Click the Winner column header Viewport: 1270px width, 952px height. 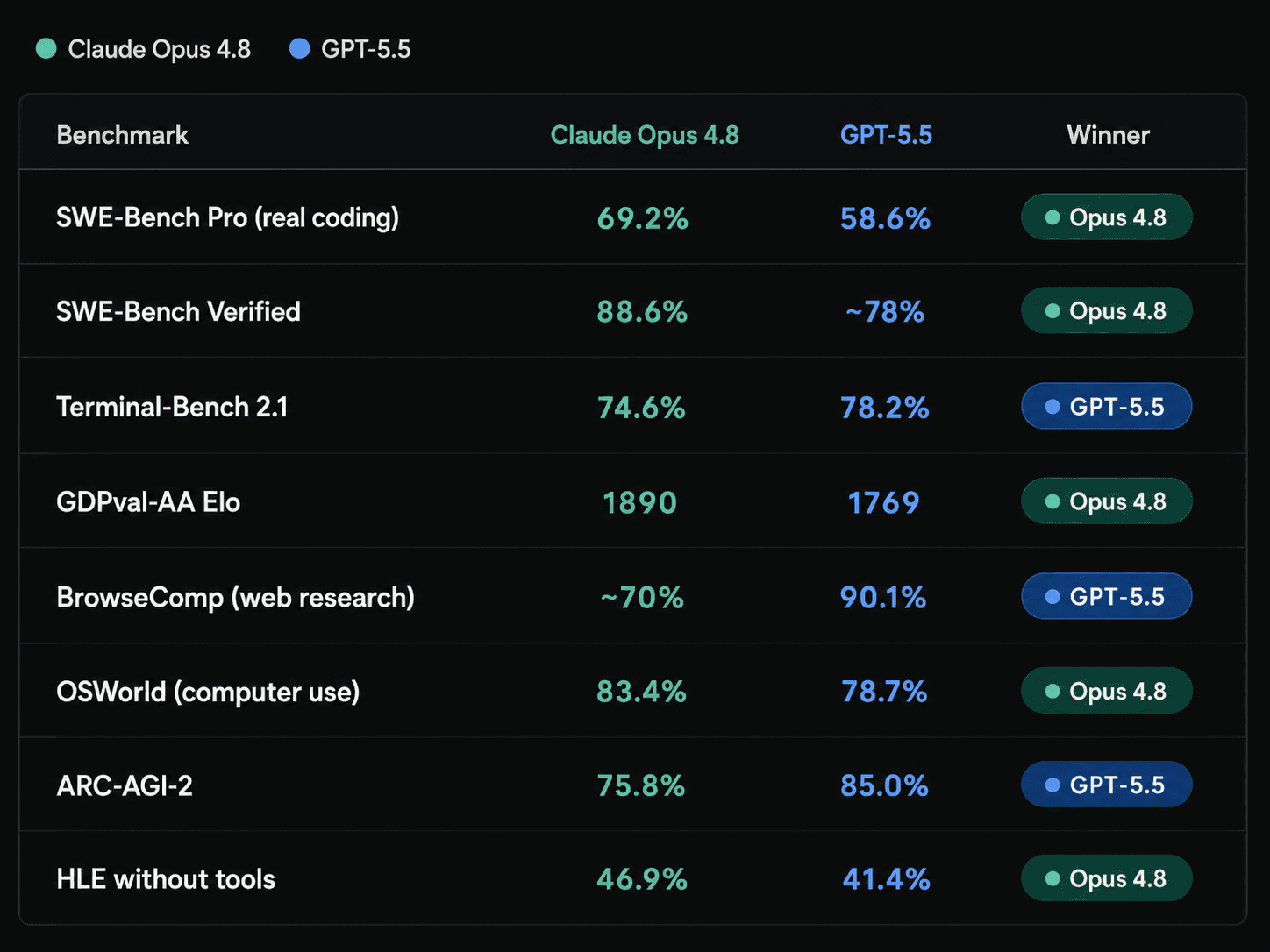pyautogui.click(x=1108, y=135)
